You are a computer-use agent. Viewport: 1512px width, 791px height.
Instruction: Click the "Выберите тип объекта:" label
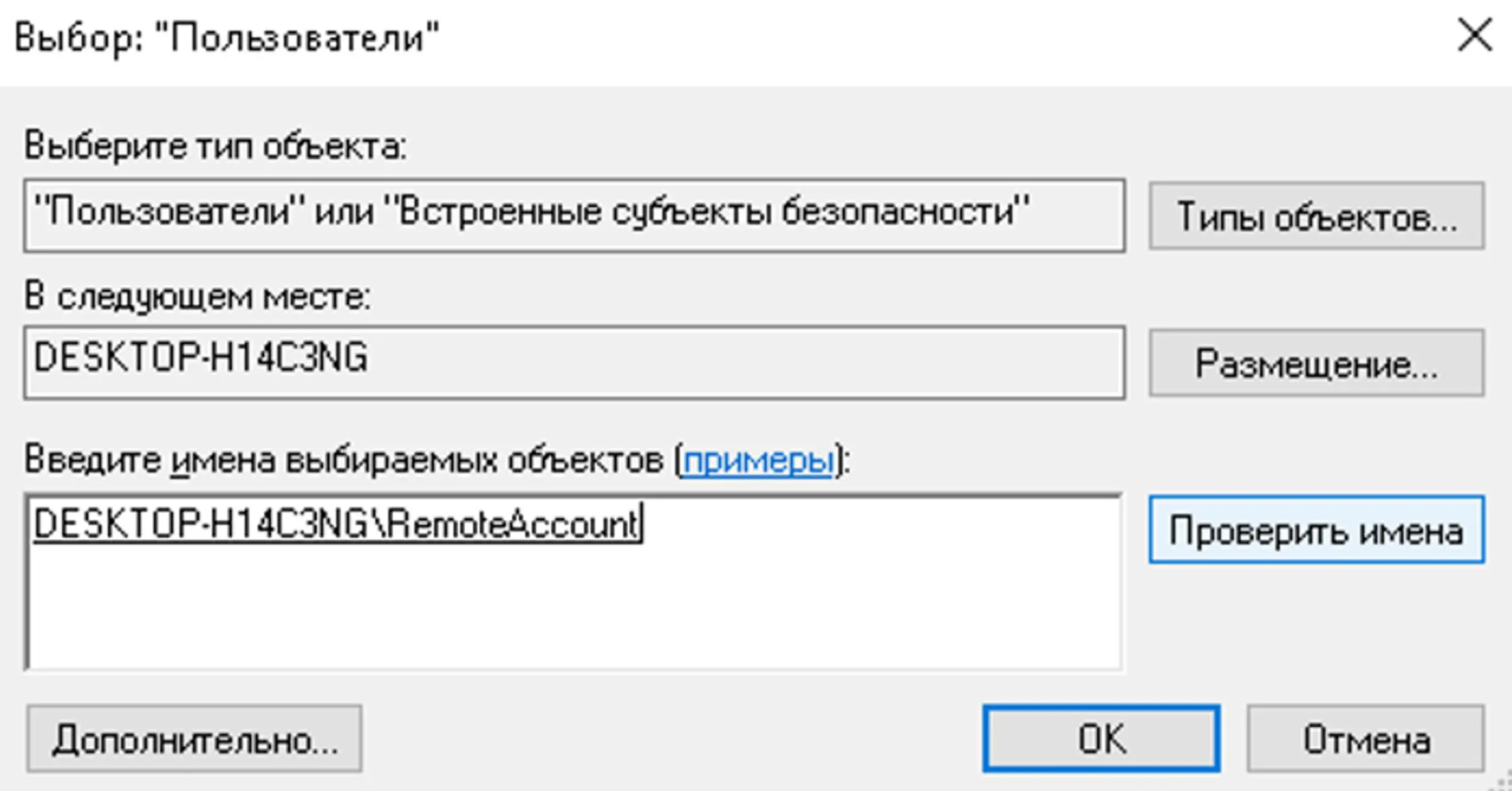[215, 146]
